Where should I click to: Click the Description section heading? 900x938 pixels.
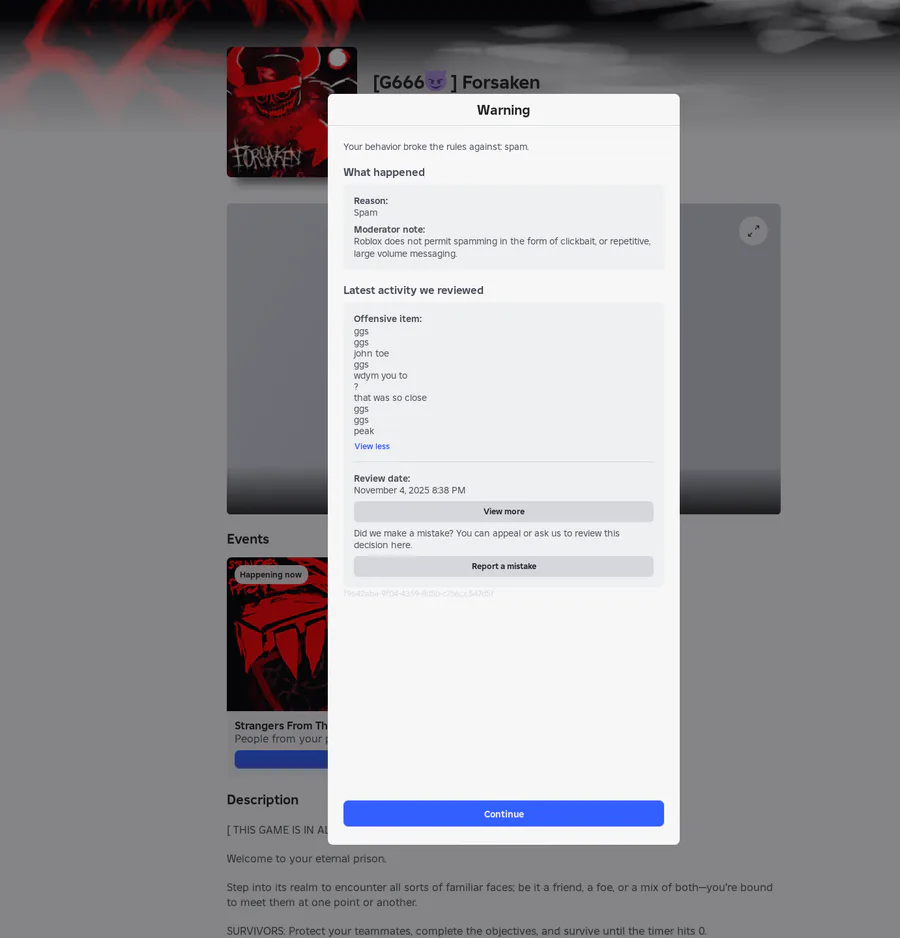pyautogui.click(x=262, y=800)
